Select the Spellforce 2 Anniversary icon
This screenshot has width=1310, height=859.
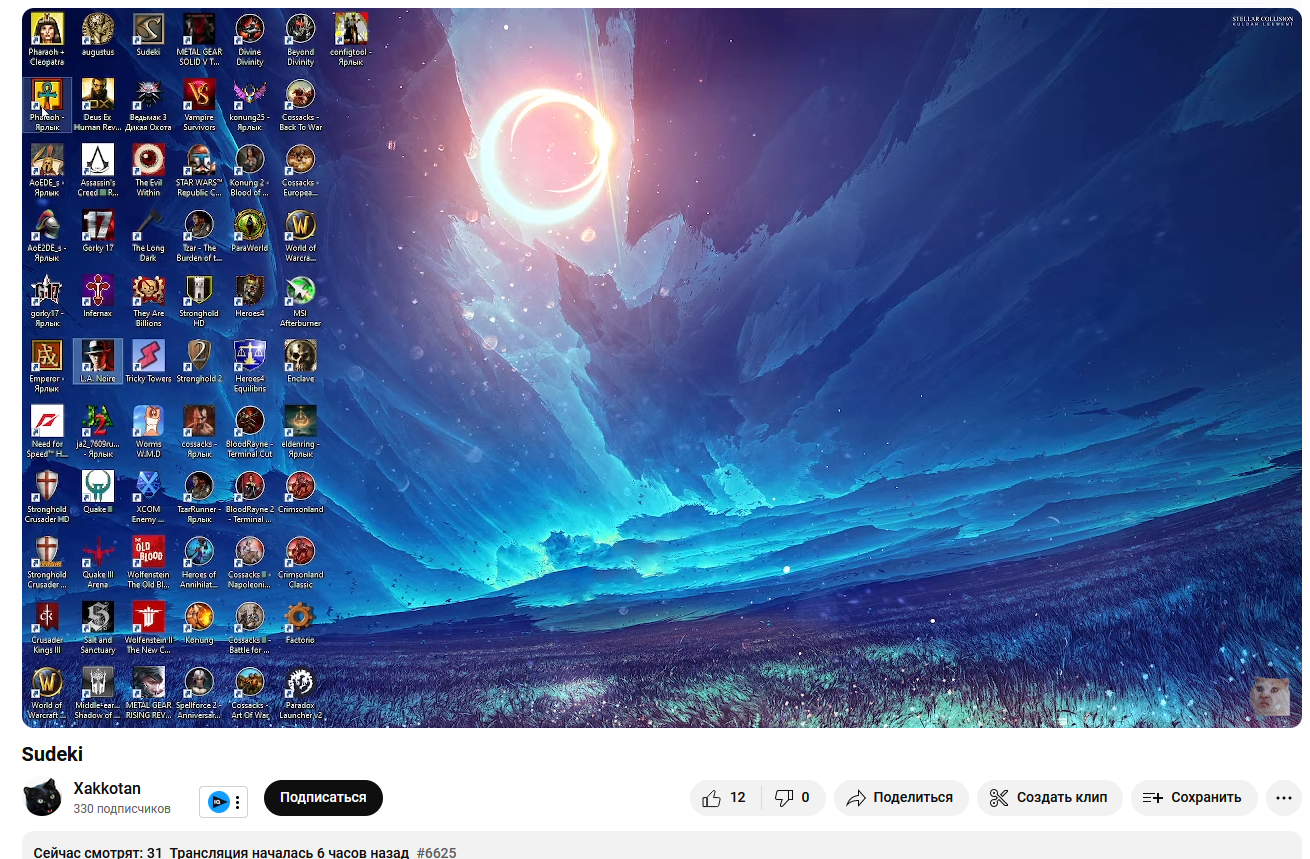199,692
